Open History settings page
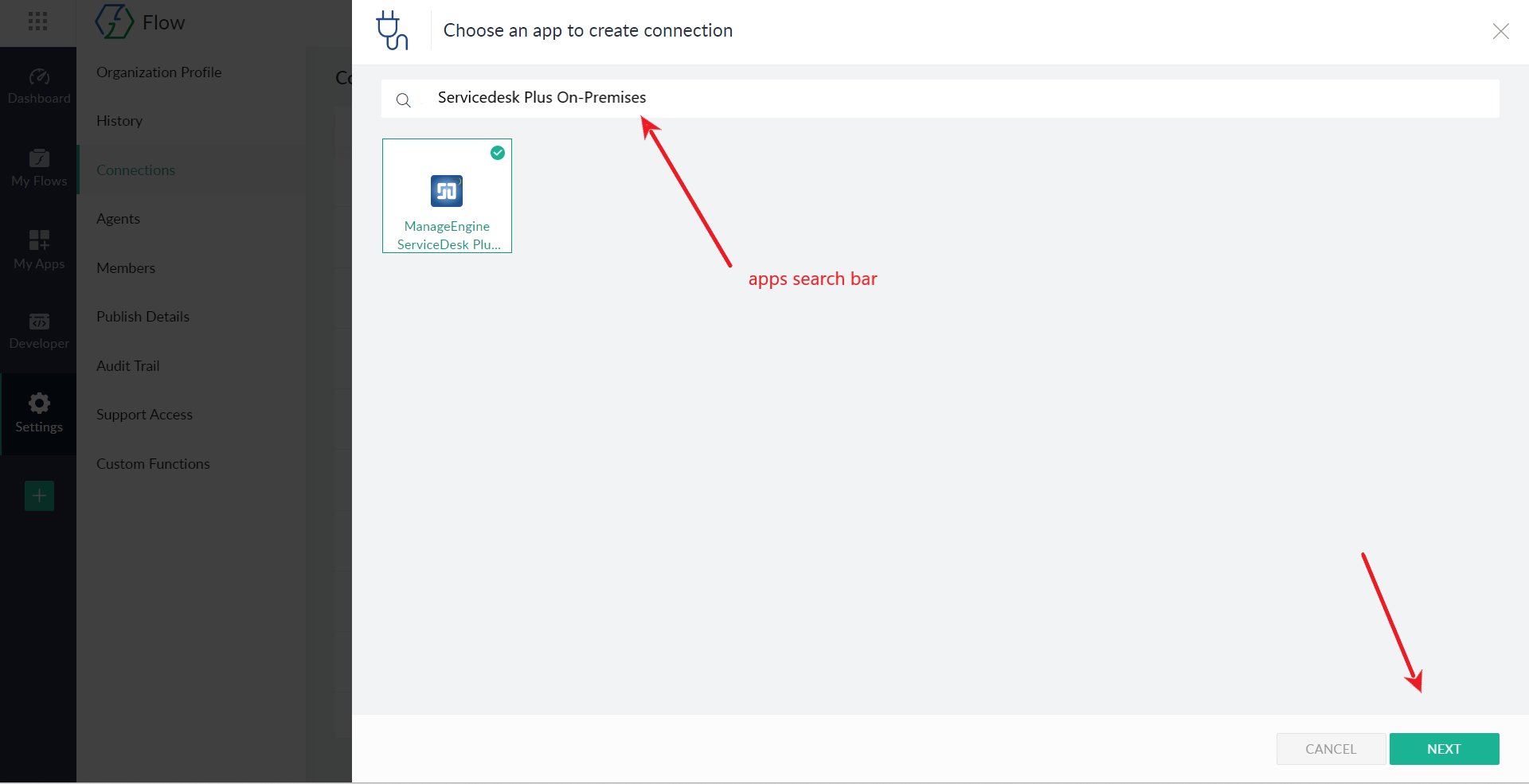 [x=119, y=121]
